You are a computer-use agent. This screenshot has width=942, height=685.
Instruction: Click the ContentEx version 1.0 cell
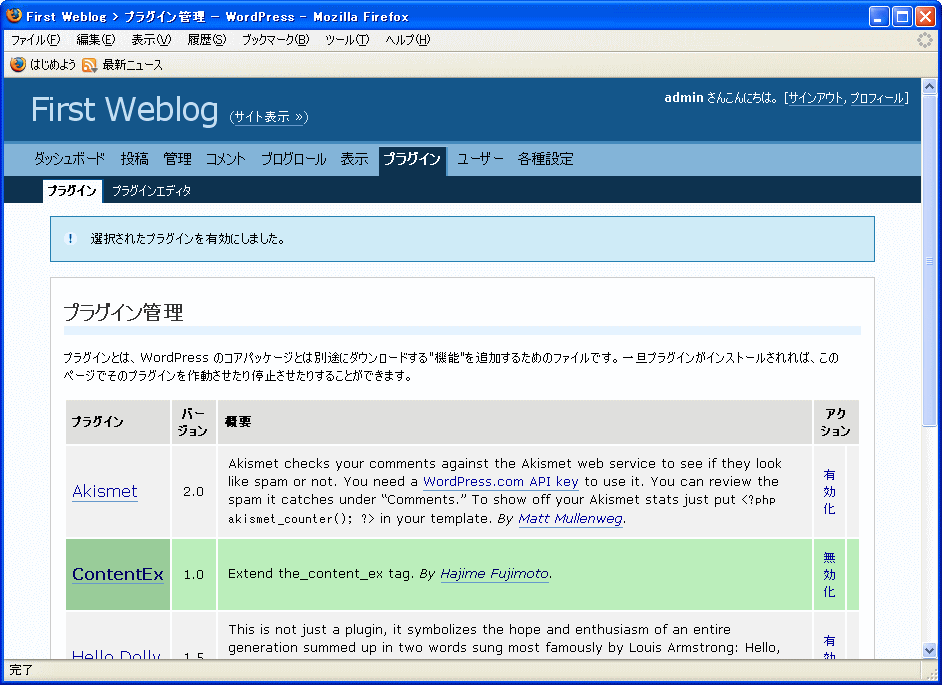pyautogui.click(x=193, y=574)
